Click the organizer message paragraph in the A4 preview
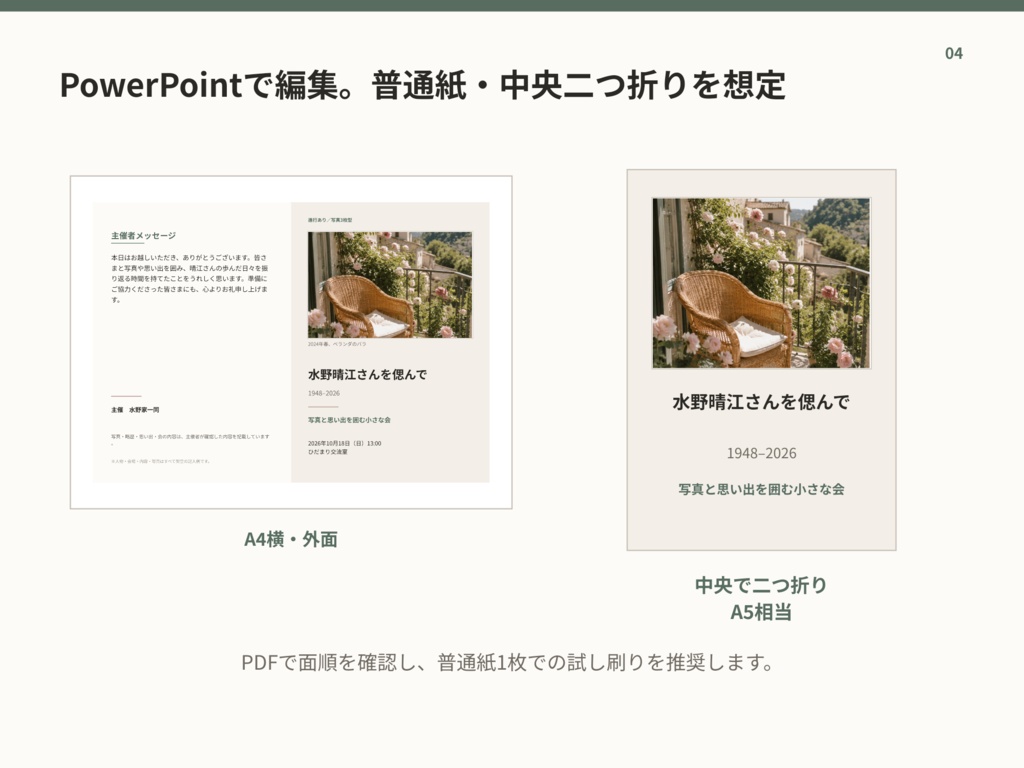Screen dimensions: 1024x768 click(189, 279)
